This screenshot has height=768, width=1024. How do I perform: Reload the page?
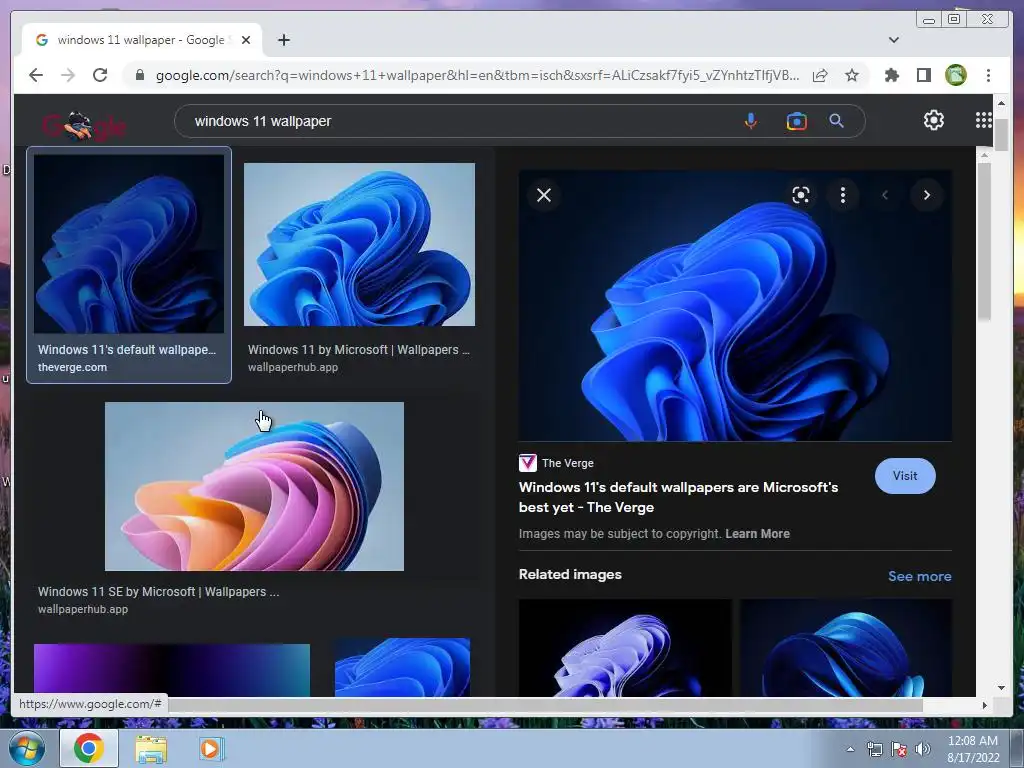pos(100,75)
